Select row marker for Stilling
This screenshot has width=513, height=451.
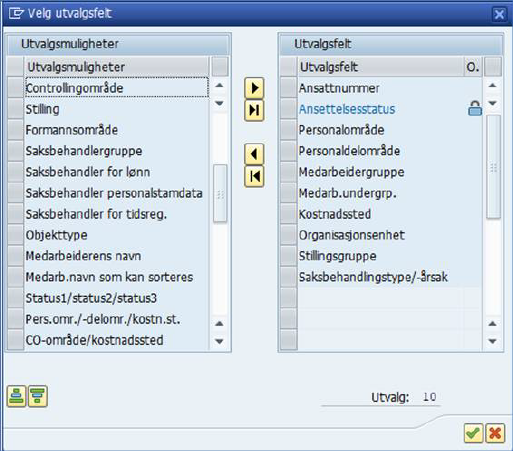(x=15, y=109)
